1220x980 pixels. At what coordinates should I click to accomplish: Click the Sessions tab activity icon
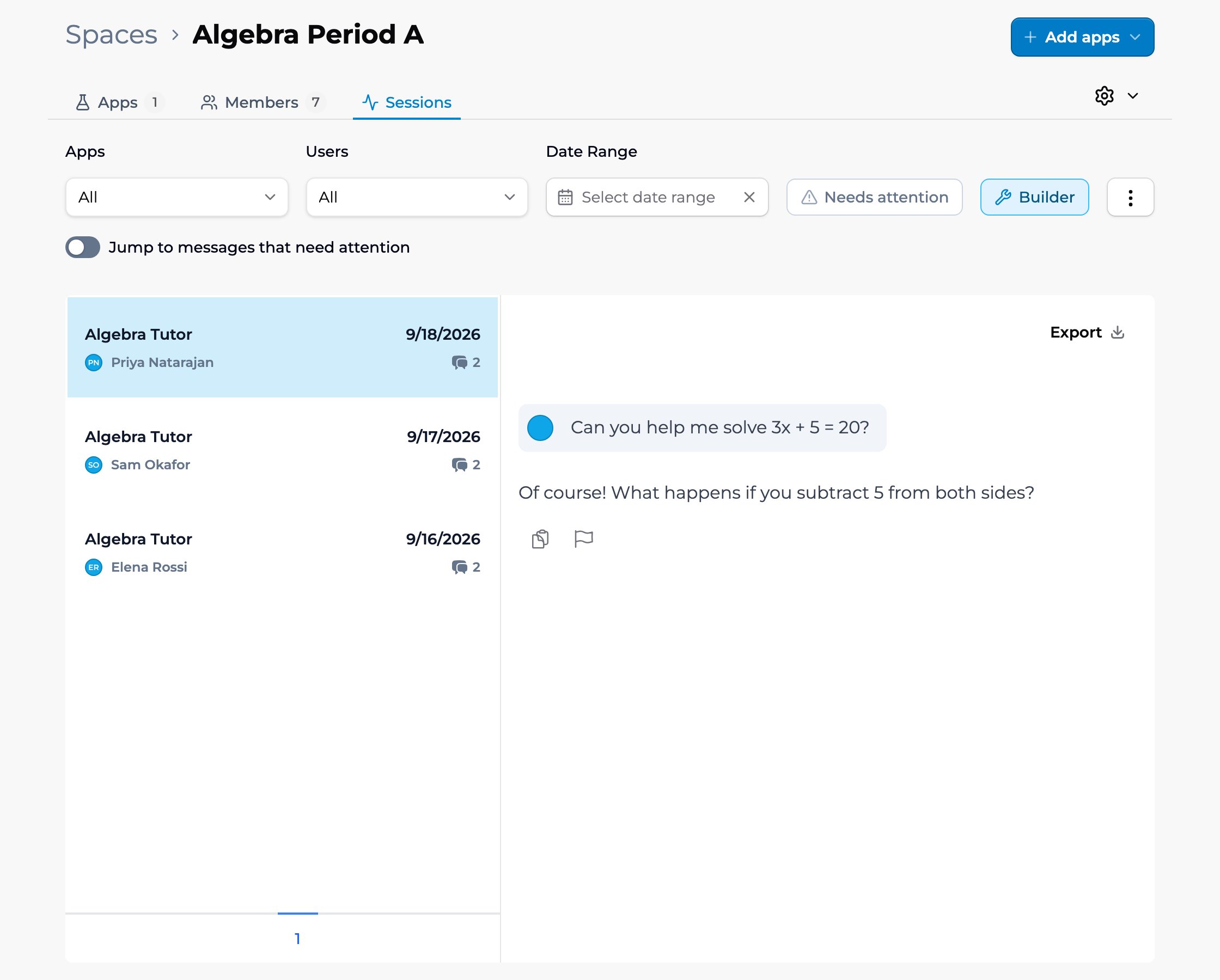point(370,102)
